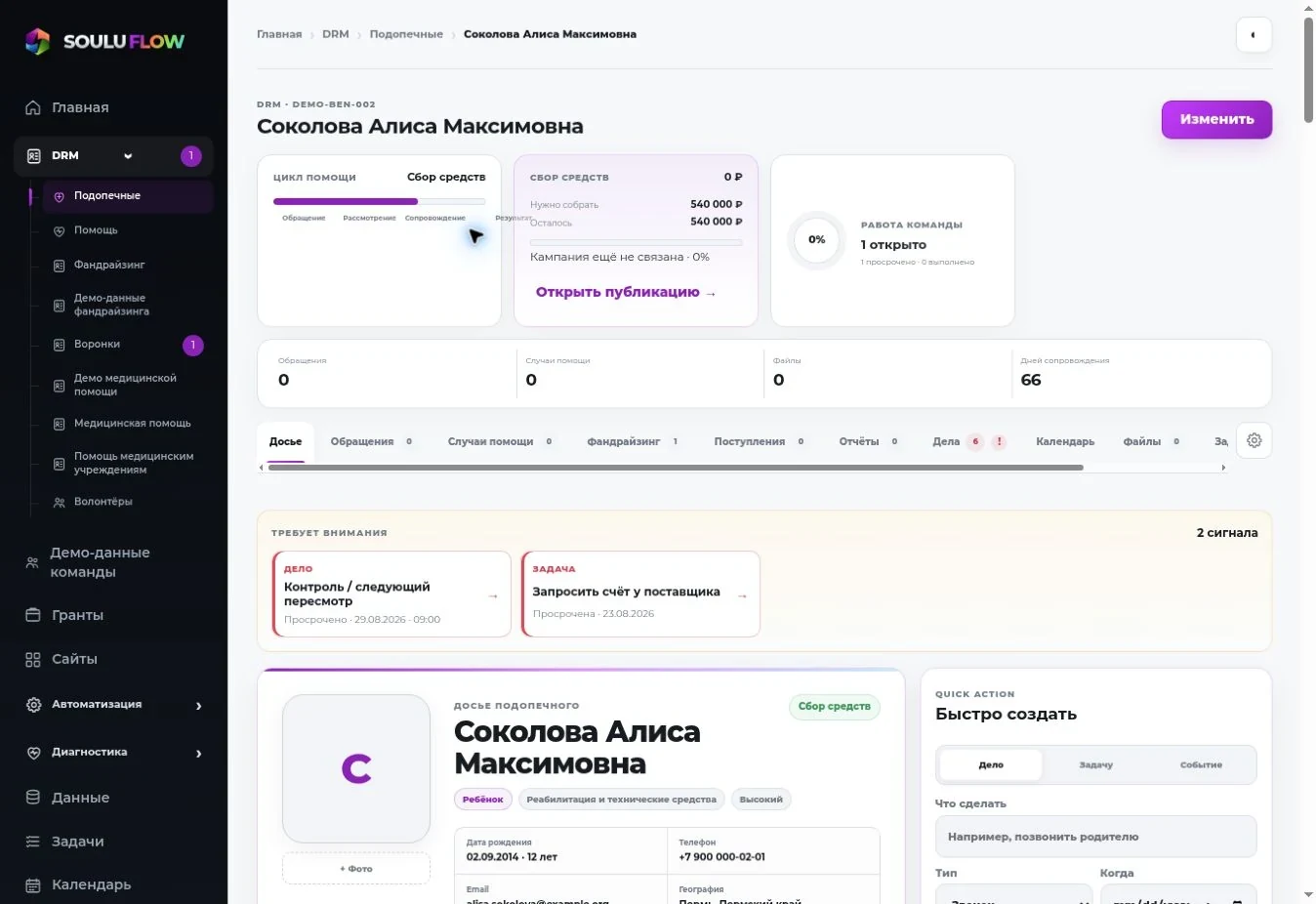The height and width of the screenshot is (904, 1316).
Task: Click + Фото upload button
Action: pos(356,868)
